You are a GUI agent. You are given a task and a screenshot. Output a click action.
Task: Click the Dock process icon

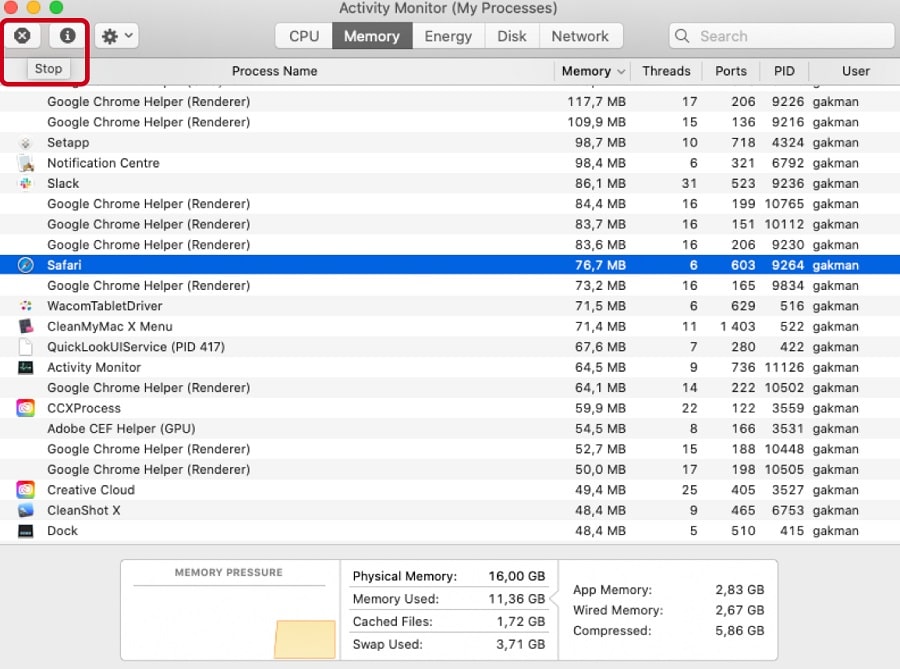(x=26, y=531)
